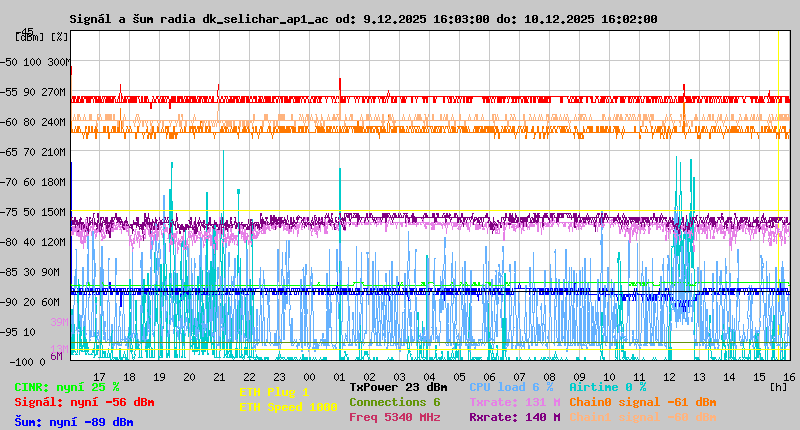Click the Chain0 signal -61 dBm label

click(x=642, y=402)
